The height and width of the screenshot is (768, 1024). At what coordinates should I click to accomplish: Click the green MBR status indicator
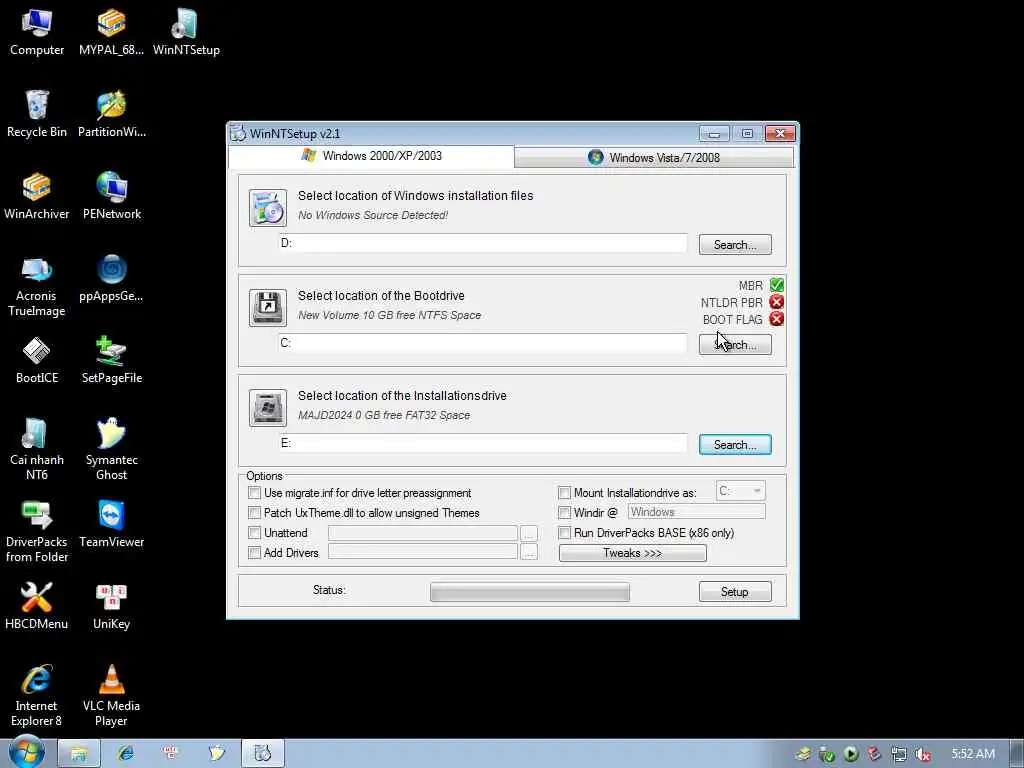(776, 285)
